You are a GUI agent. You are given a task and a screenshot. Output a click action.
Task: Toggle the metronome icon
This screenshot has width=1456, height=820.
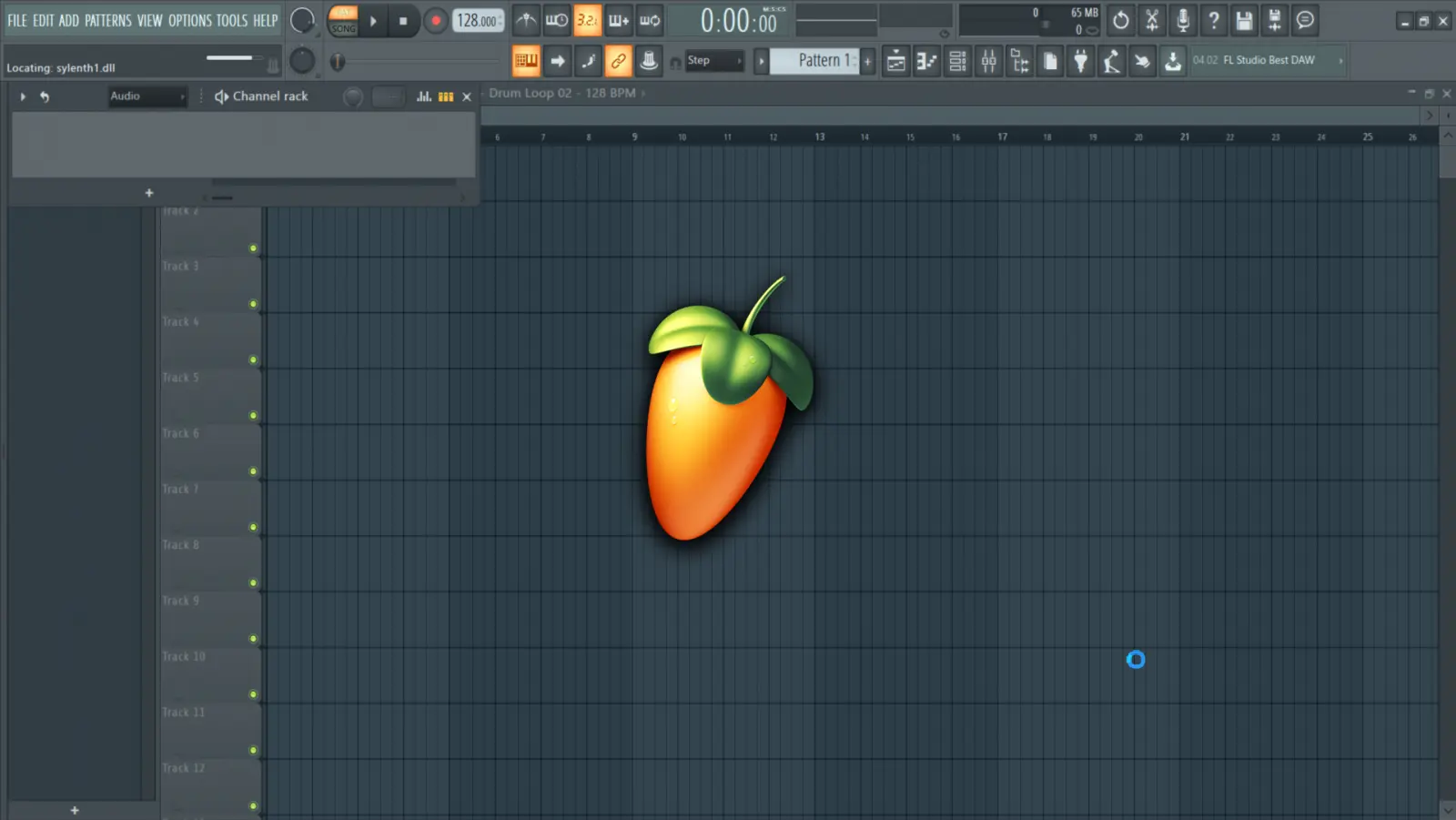(x=526, y=20)
